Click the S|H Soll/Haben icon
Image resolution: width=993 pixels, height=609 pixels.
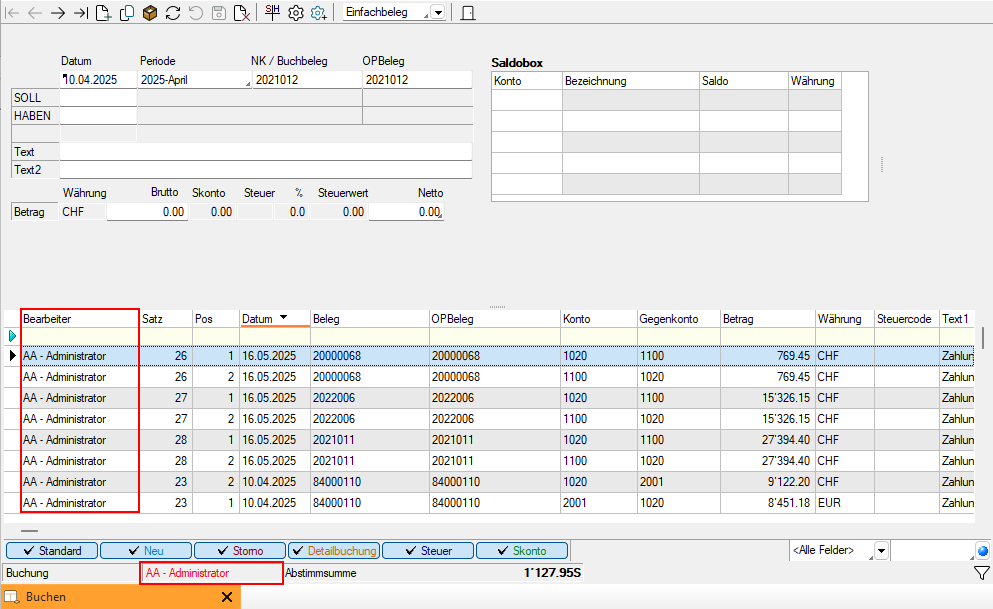(x=272, y=12)
